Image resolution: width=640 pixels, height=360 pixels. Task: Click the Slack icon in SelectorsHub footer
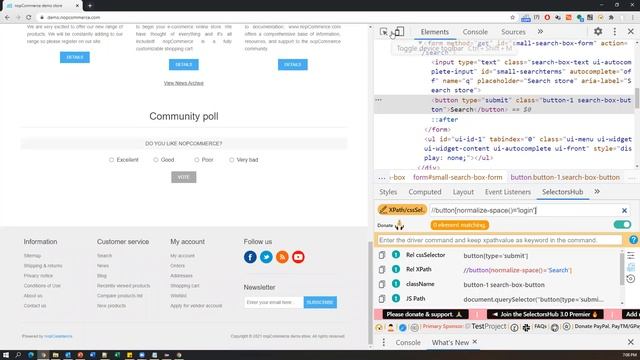click(526, 327)
